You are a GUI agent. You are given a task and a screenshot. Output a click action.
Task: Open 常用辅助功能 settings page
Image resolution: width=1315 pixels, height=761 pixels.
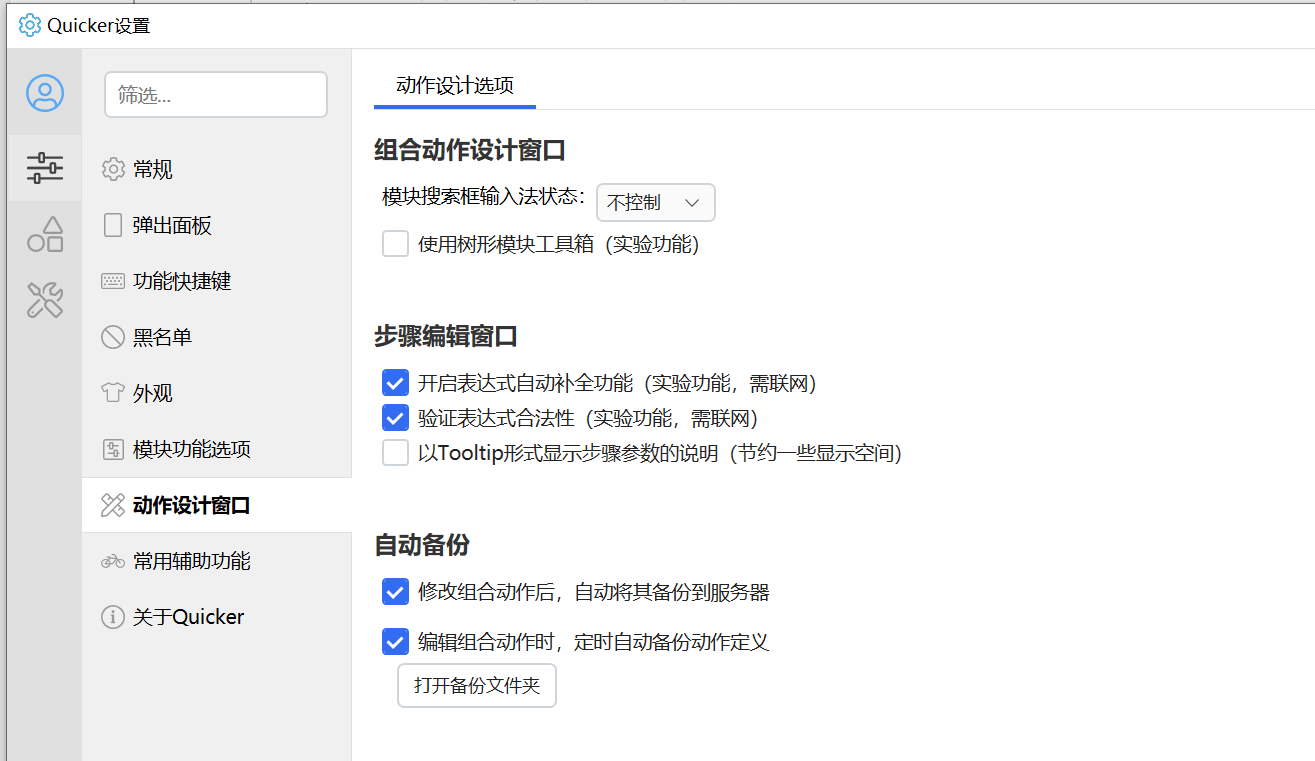click(217, 561)
